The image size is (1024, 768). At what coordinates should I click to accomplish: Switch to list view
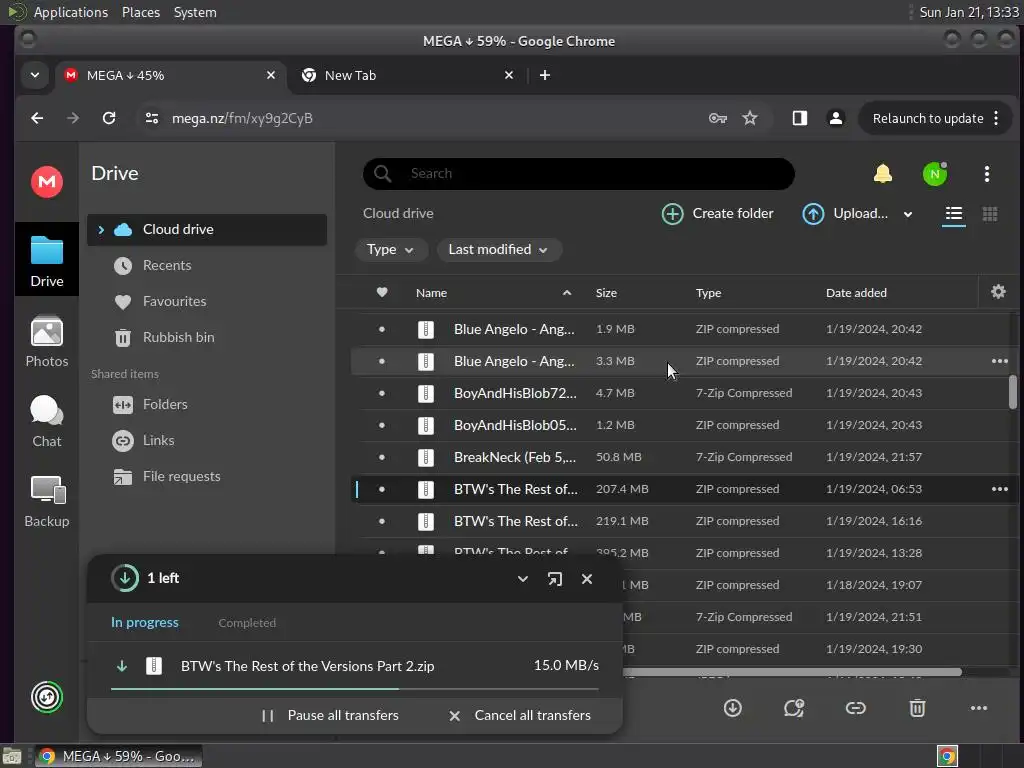[953, 214]
